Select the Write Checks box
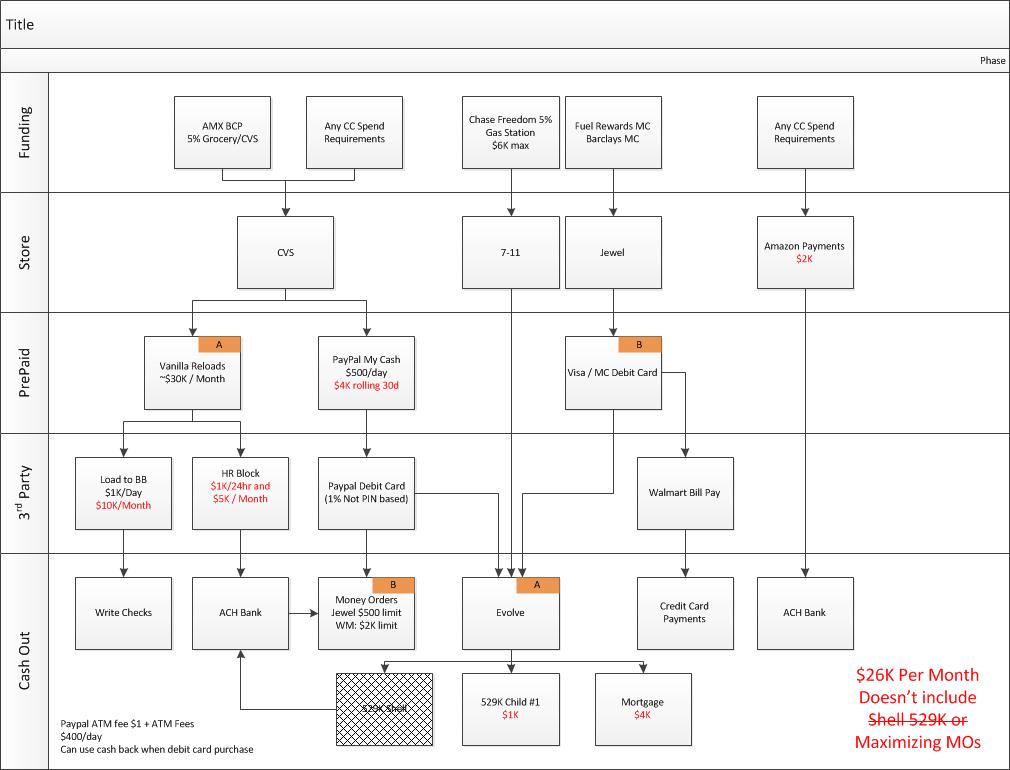The image size is (1010, 770). point(124,613)
